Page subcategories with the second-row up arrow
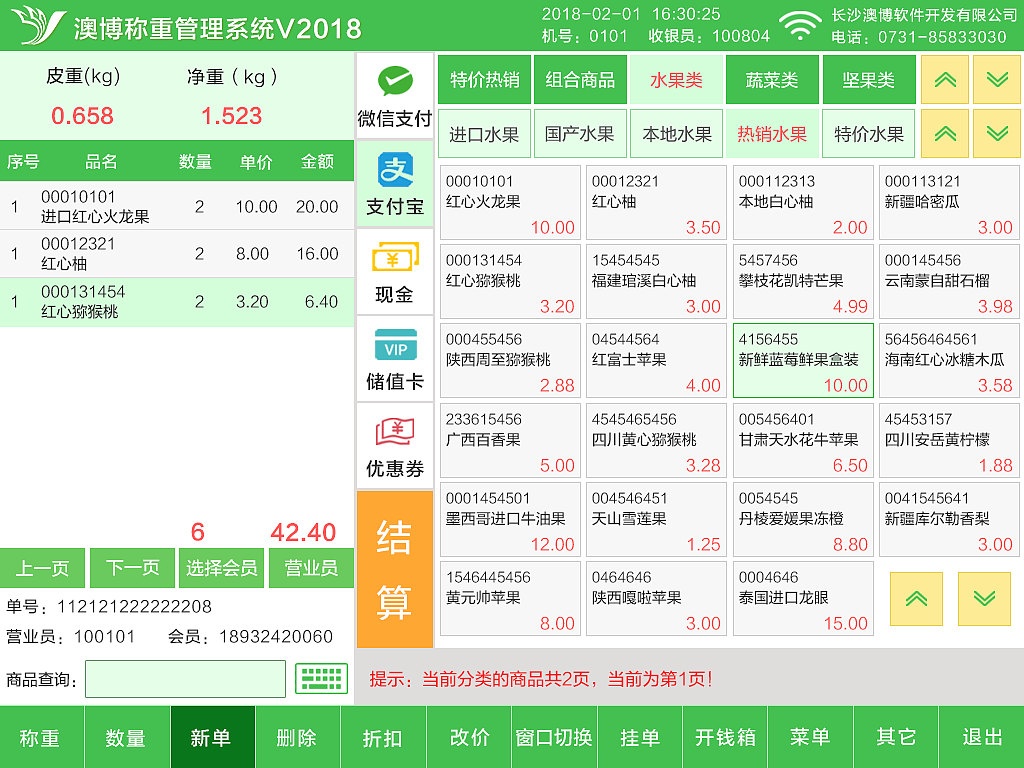The width and height of the screenshot is (1024, 768). click(x=945, y=132)
